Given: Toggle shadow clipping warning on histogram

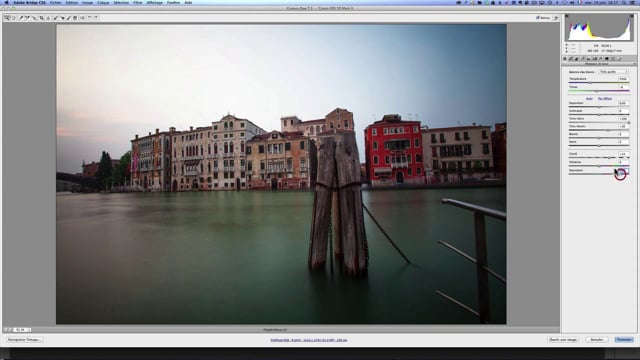Looking at the screenshot, I should [567, 16].
